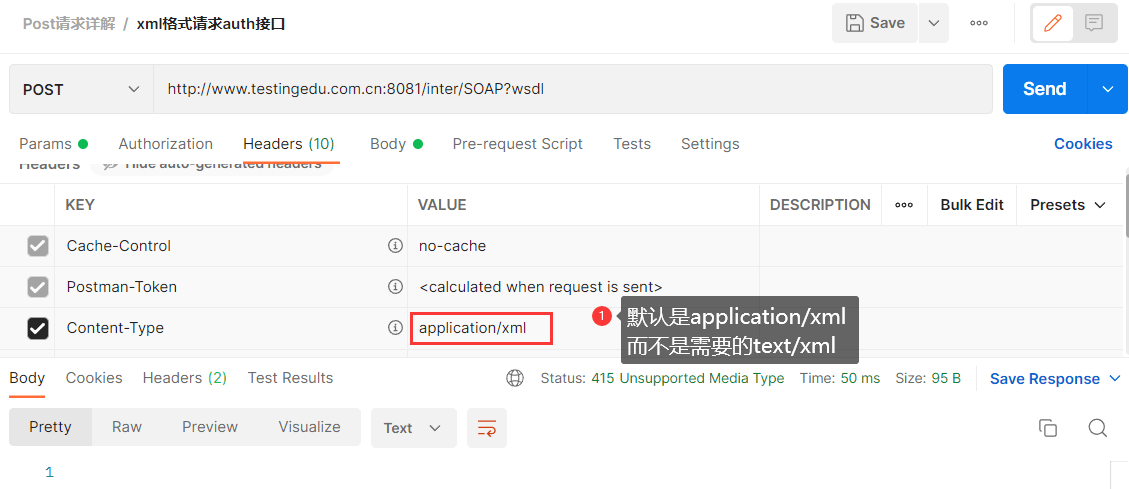Click the info icon beside Cache-Control
This screenshot has width=1129, height=489.
(x=395, y=246)
